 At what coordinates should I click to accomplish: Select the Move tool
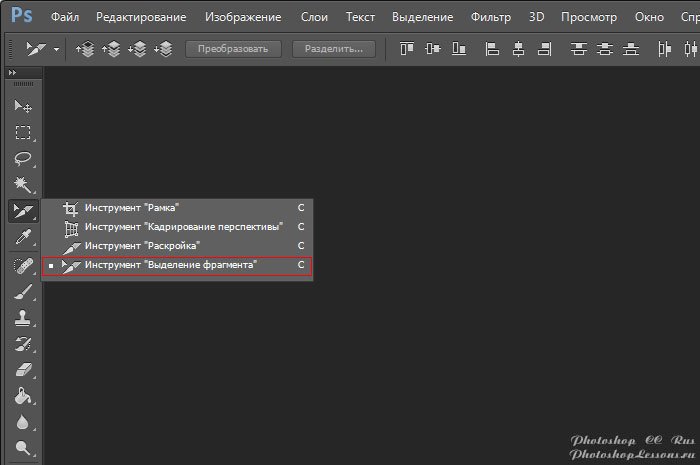click(x=22, y=107)
